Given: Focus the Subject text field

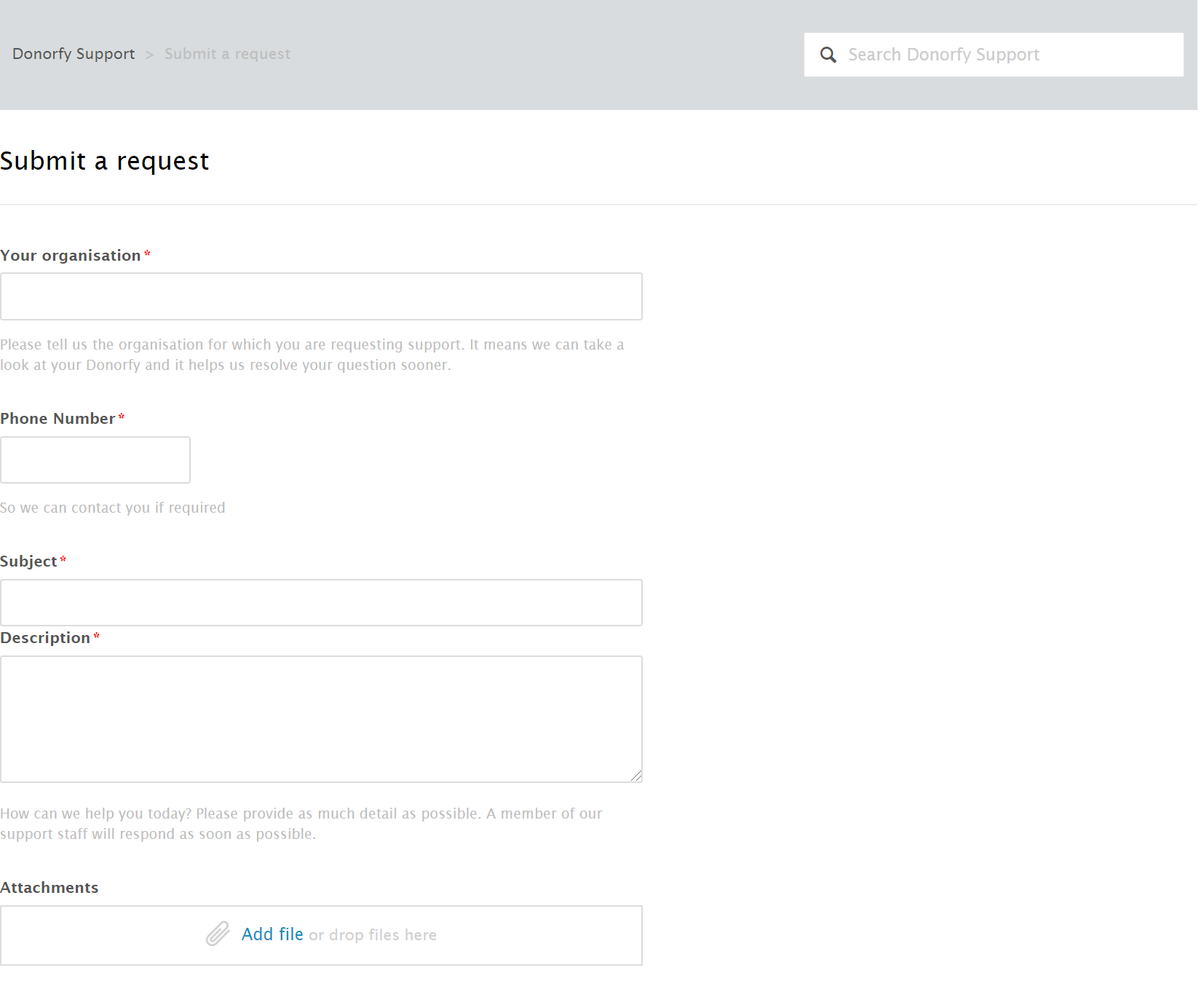Looking at the screenshot, I should pos(321,602).
